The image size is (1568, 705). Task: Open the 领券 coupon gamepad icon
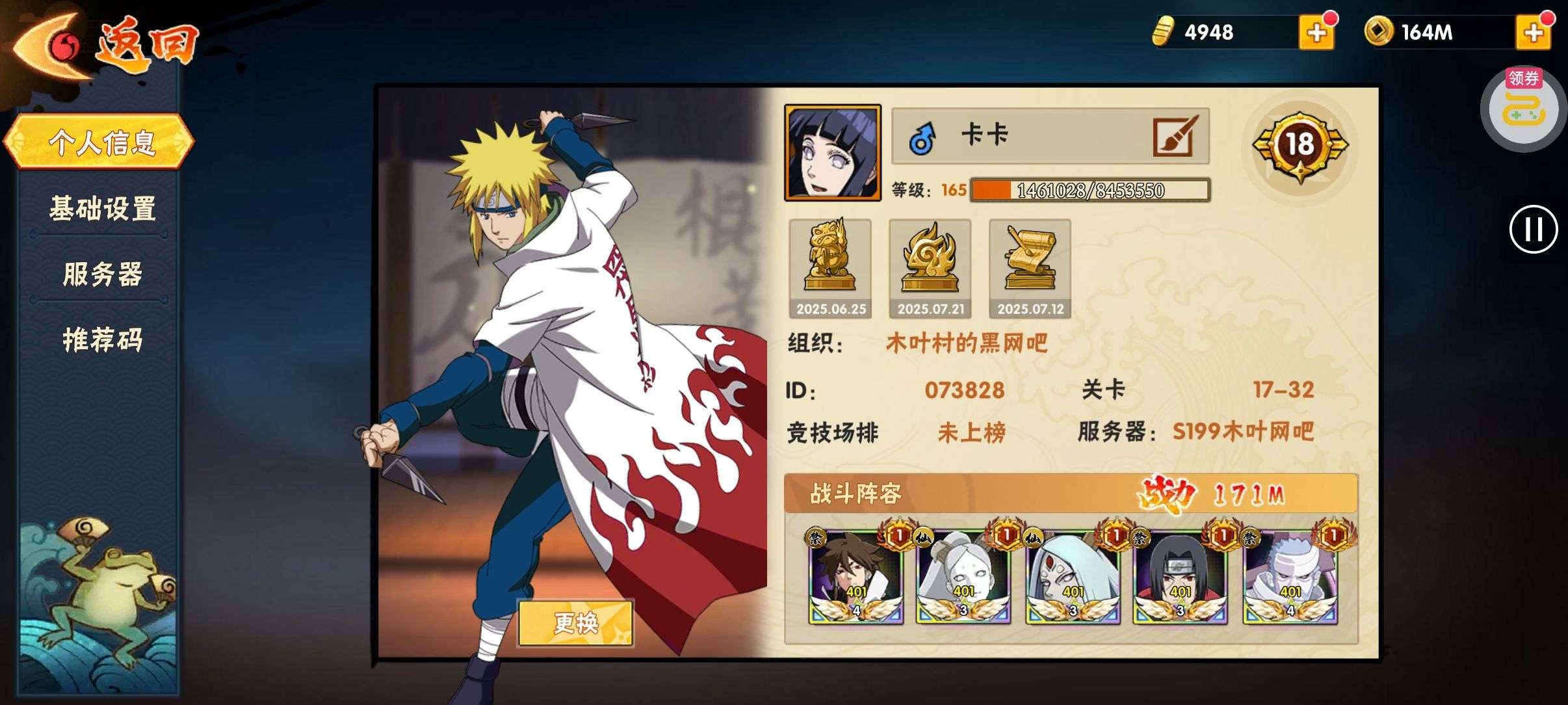click(x=1524, y=109)
